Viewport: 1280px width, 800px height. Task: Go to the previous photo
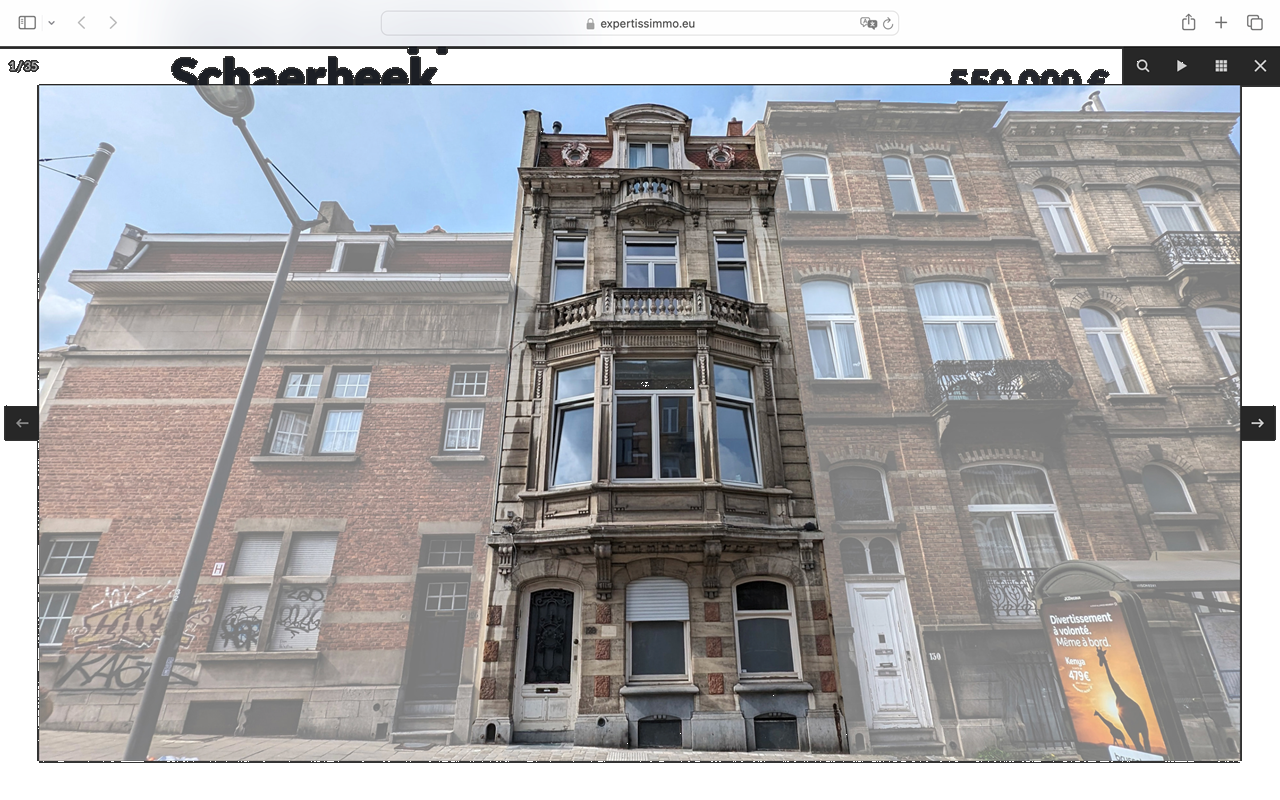22,423
